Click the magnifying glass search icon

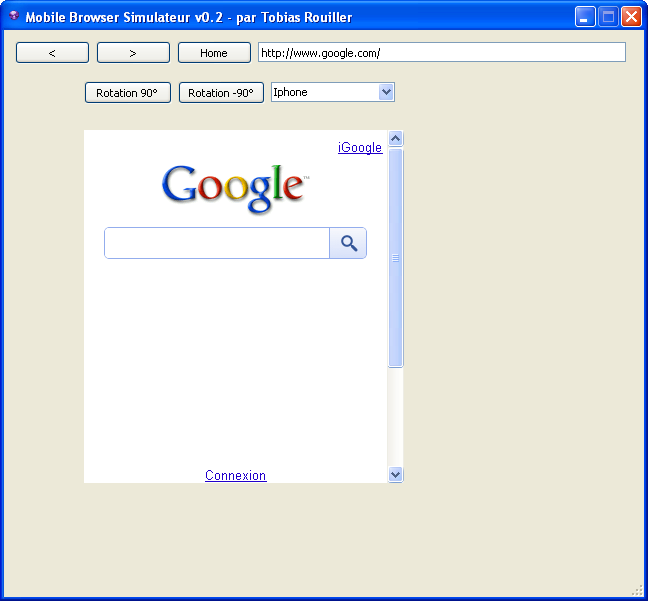pyautogui.click(x=348, y=243)
